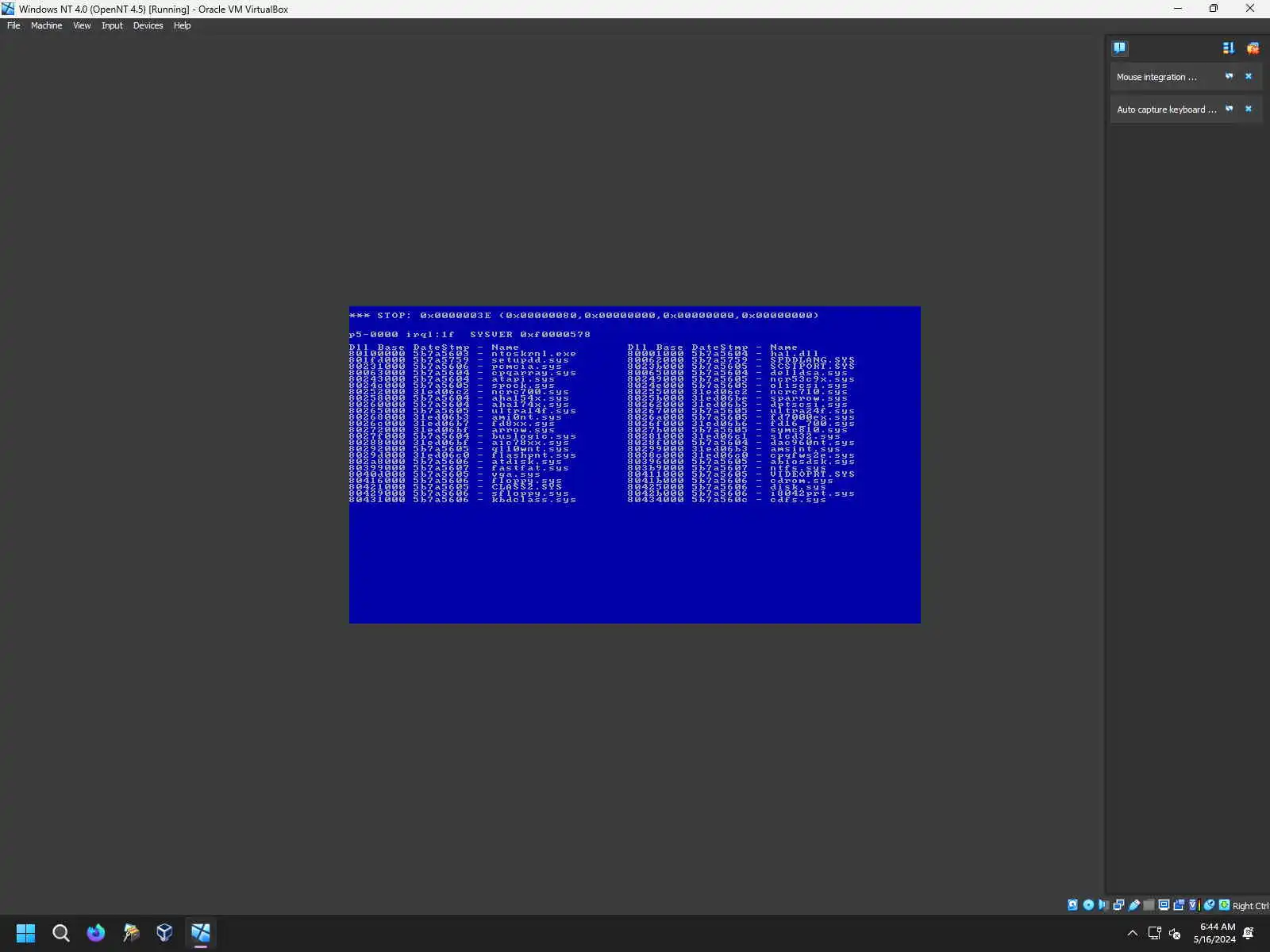Click the USB devices status indicator
Viewport: 1270px width, 952px height.
[1133, 905]
